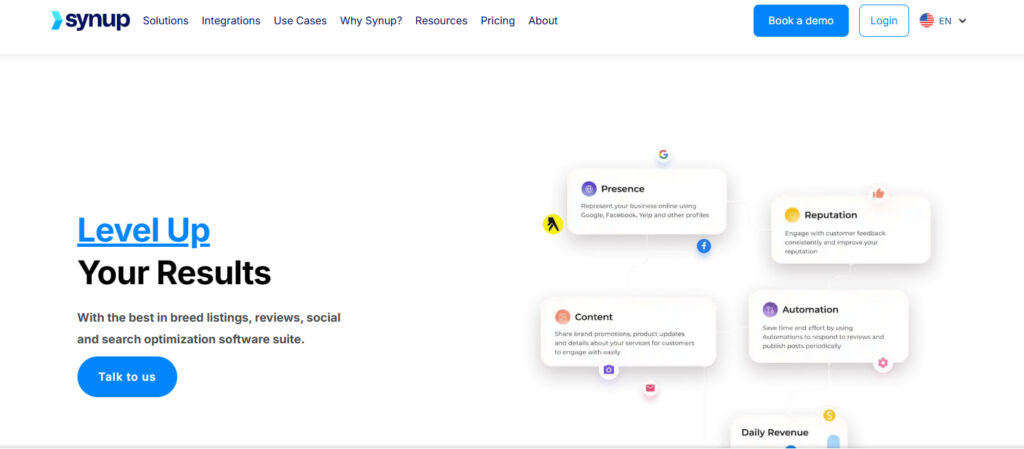Select the Automation feature card title

810,309
